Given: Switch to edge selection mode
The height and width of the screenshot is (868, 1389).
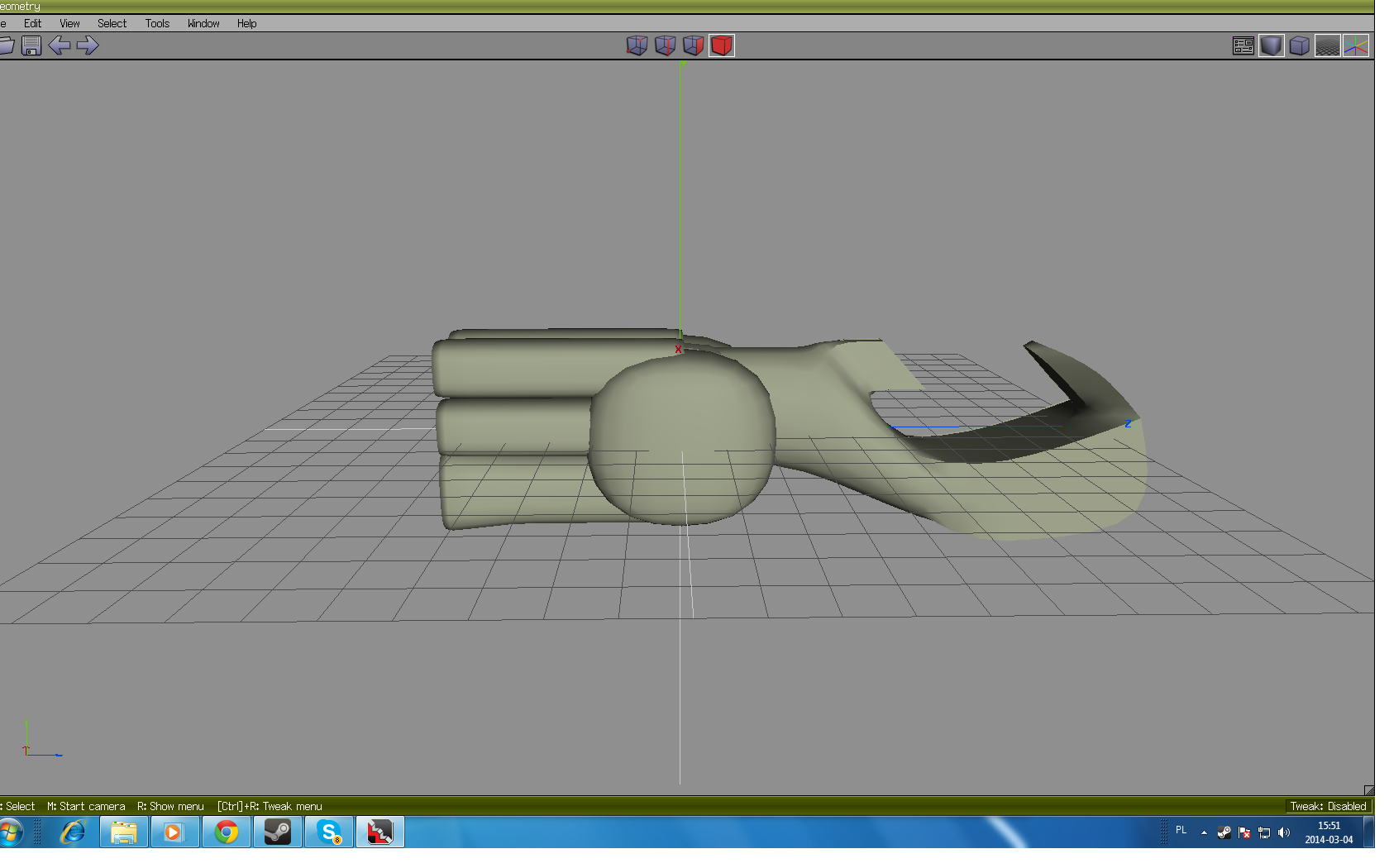Looking at the screenshot, I should click(x=665, y=45).
